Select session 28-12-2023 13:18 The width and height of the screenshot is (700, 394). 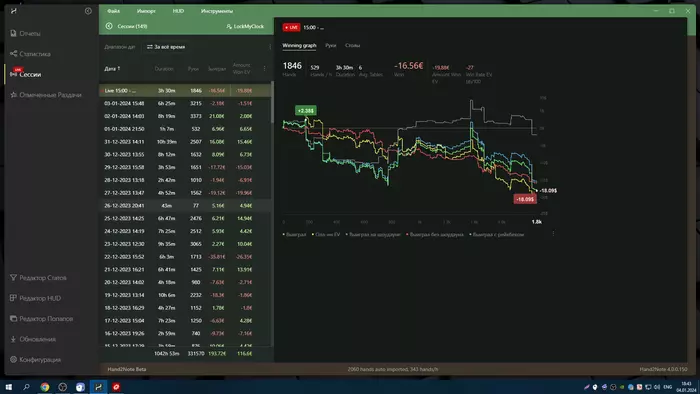[x=185, y=180]
